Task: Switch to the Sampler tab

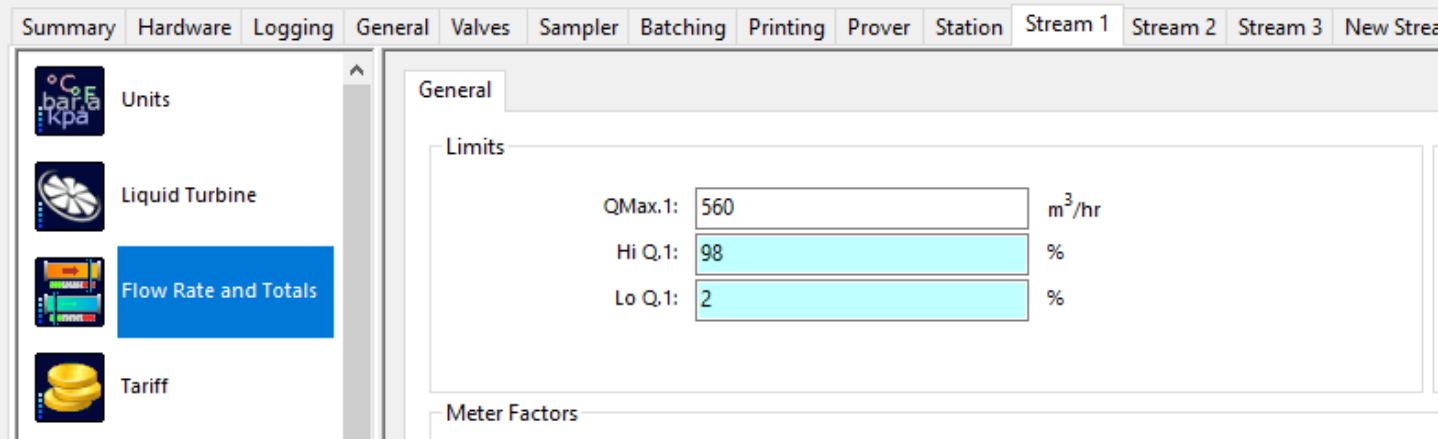Action: click(x=578, y=27)
